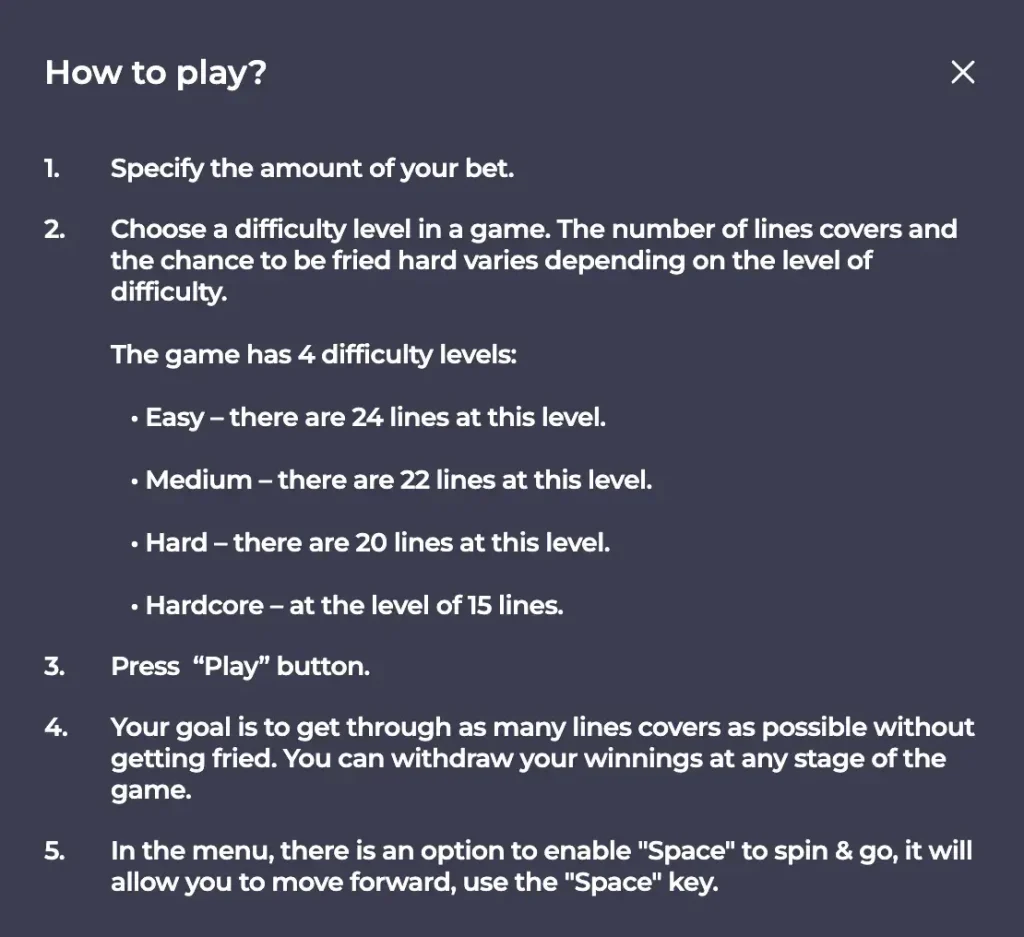Click the number 3. list marker
Viewport: 1024px width, 937px height.
pos(55,667)
